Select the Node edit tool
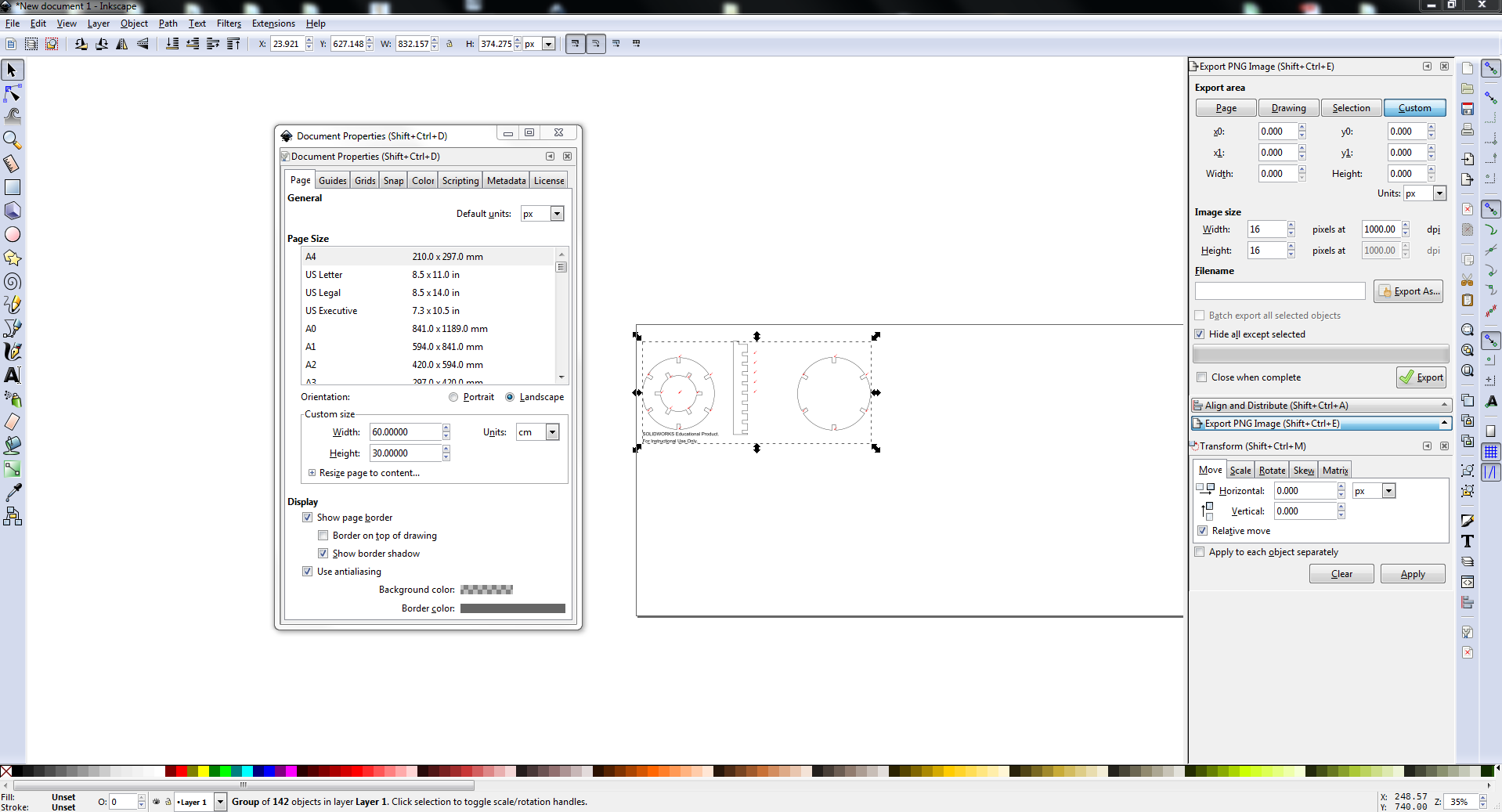The width and height of the screenshot is (1502, 812). pos(13,94)
